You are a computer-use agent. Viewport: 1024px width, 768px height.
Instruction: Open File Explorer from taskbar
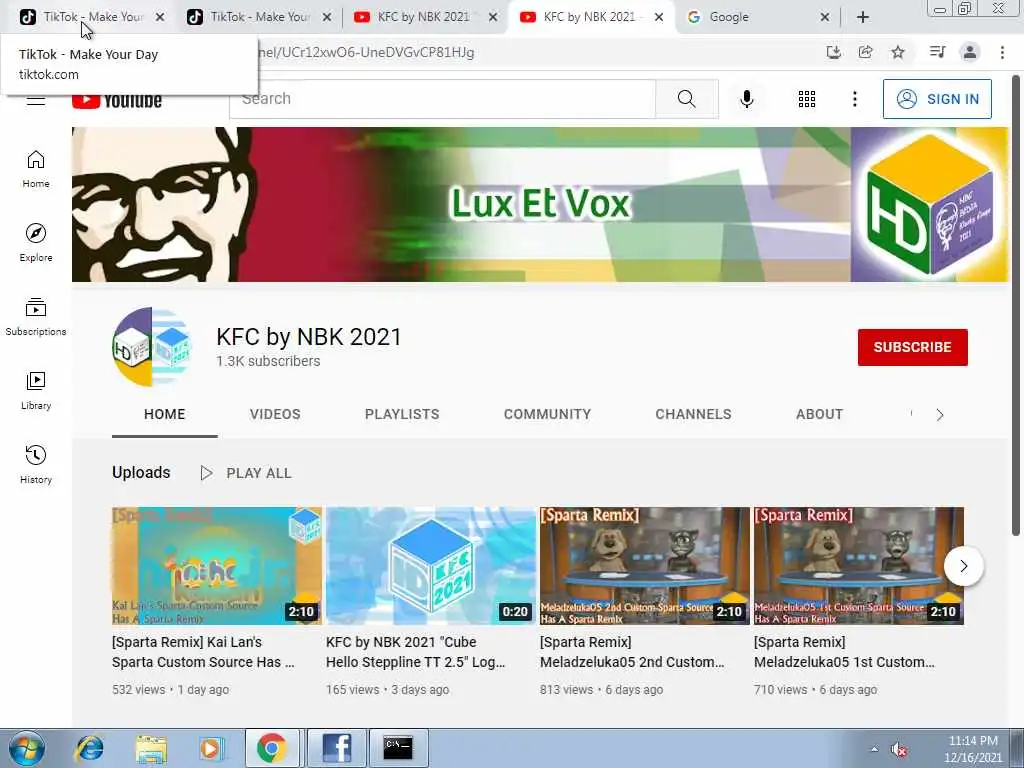click(151, 748)
